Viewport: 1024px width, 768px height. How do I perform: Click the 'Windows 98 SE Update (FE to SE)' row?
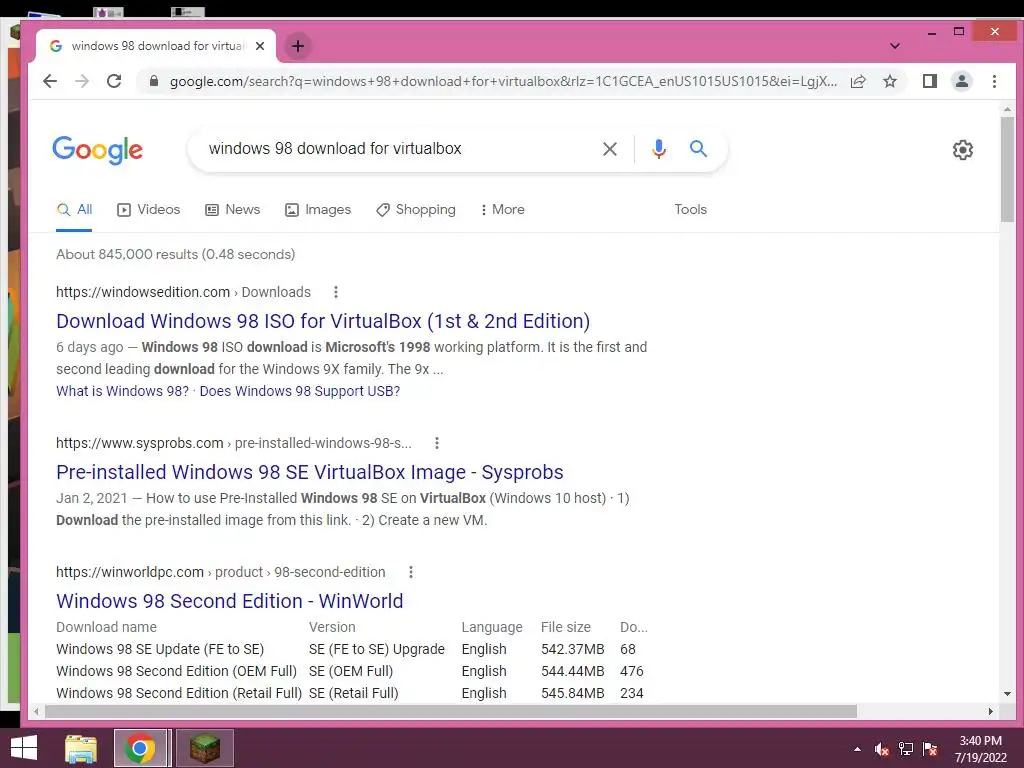click(x=351, y=649)
